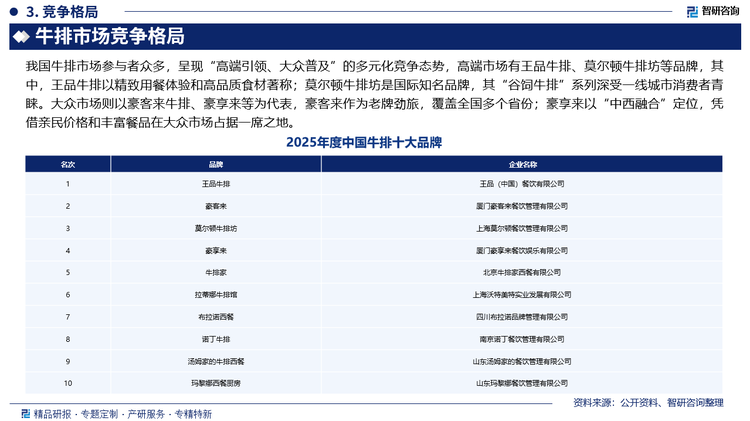Click rank number 10 in 玛黎娜西餐厨房 row
Image resolution: width=750 pixels, height=421 pixels.
click(68, 383)
